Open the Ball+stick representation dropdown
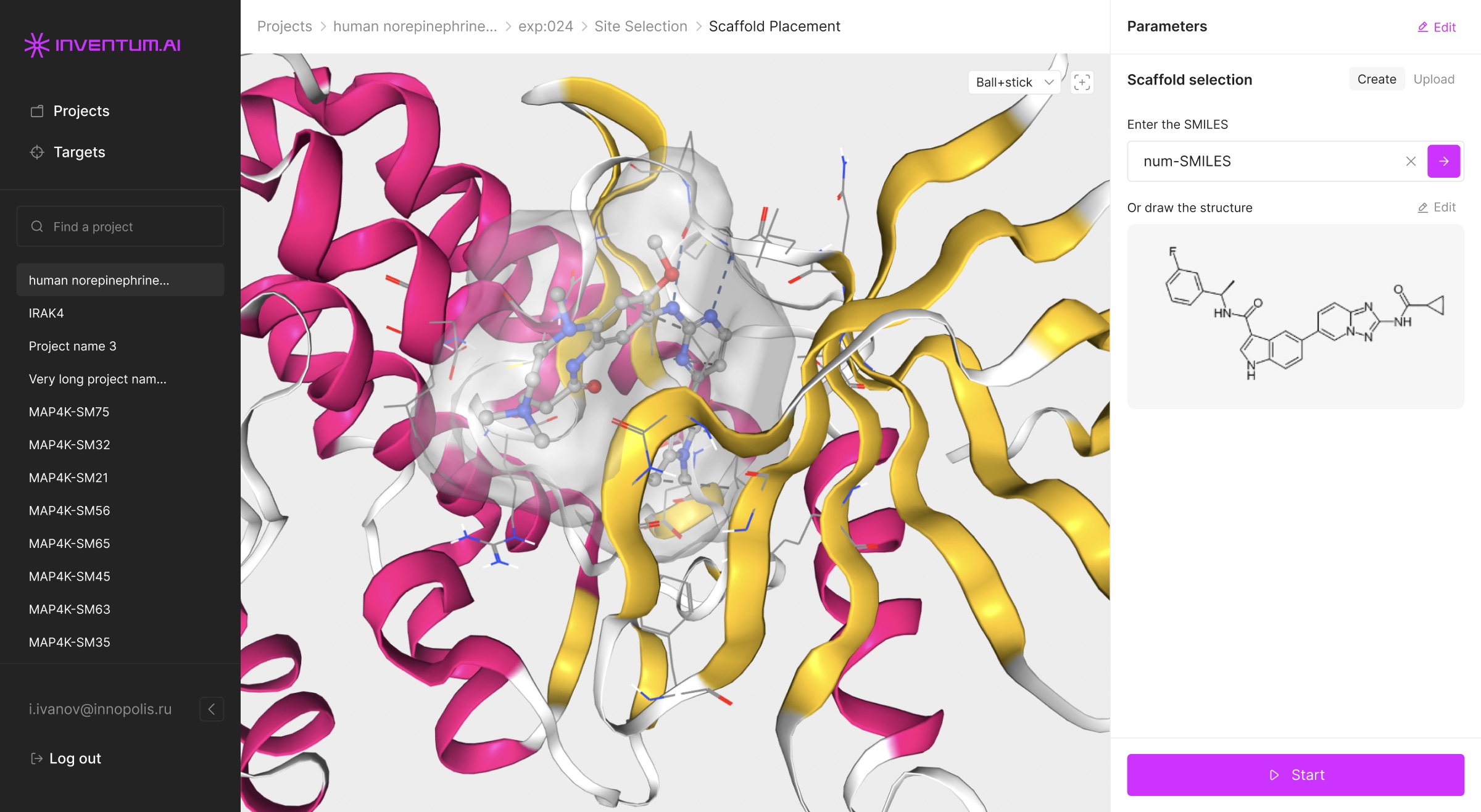The width and height of the screenshot is (1481, 812). click(1014, 82)
